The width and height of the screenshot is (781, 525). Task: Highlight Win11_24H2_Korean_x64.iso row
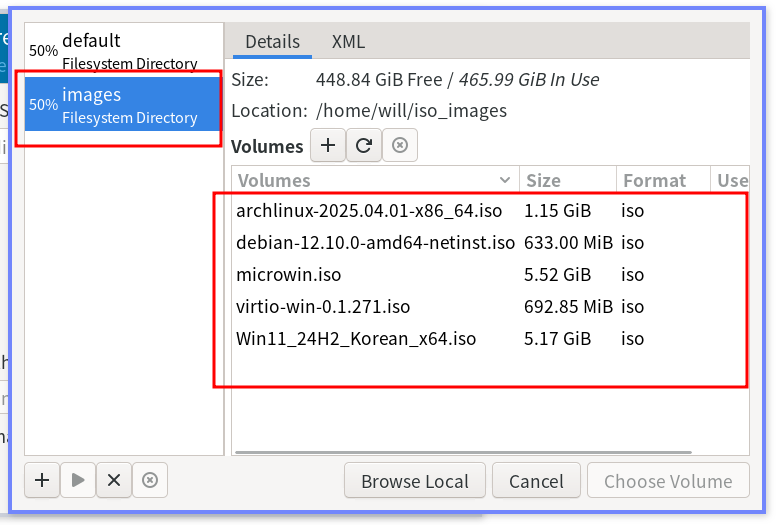coord(356,339)
